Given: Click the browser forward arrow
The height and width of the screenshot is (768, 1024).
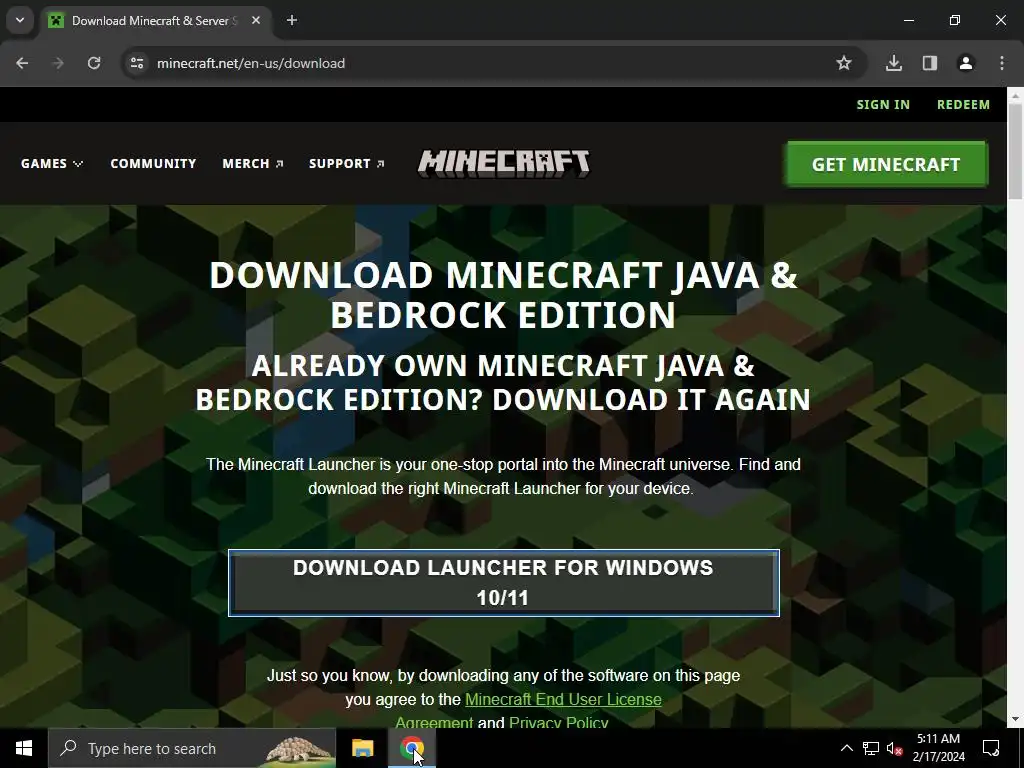Looking at the screenshot, I should click(58, 63).
